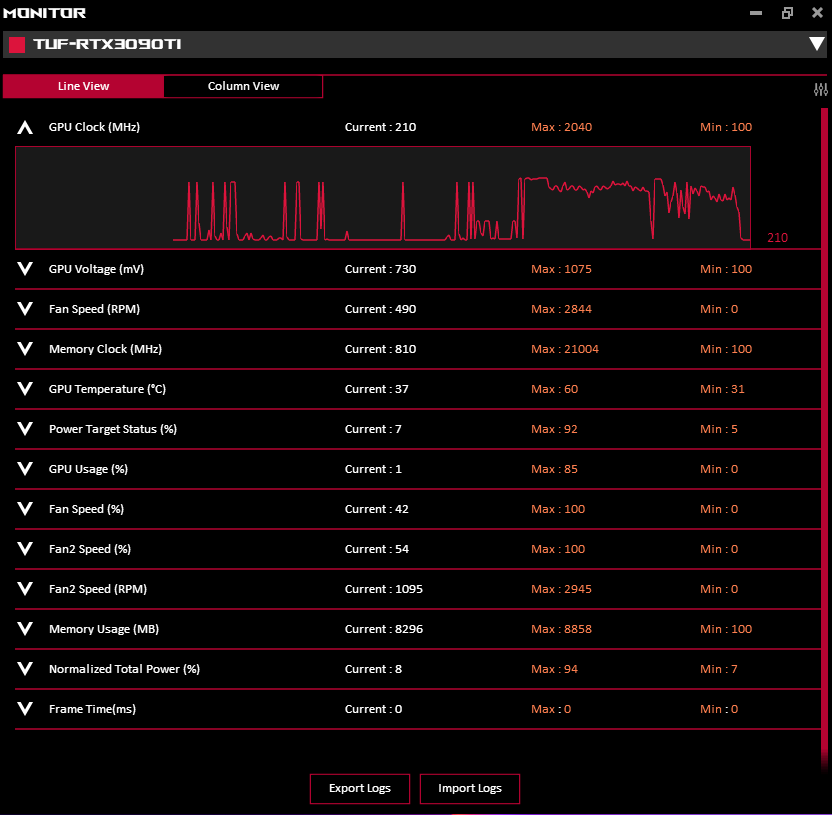The image size is (832, 815).
Task: Expand Power Target Status (%) row
Action: point(26,429)
